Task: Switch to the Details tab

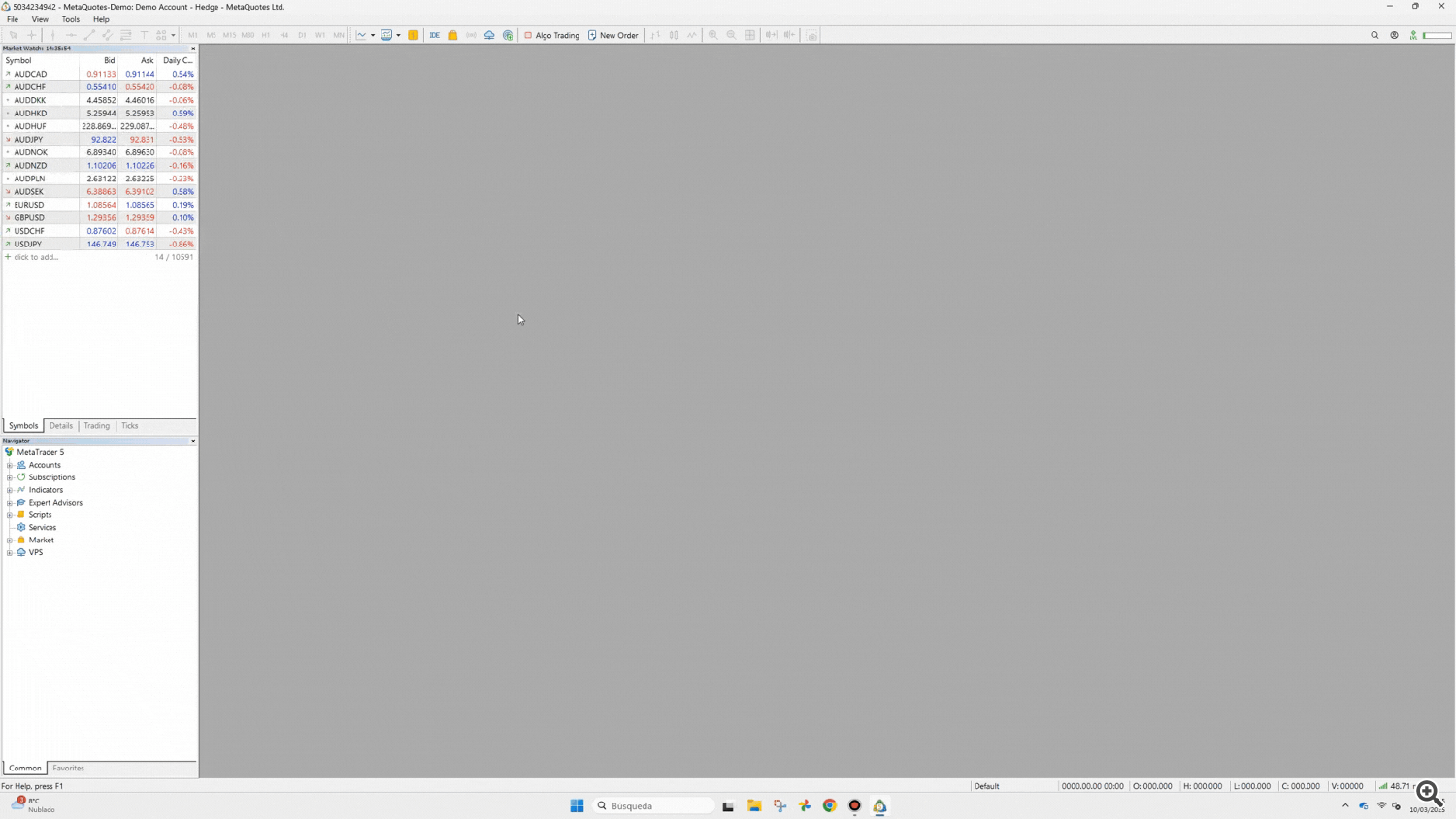Action: tap(61, 426)
